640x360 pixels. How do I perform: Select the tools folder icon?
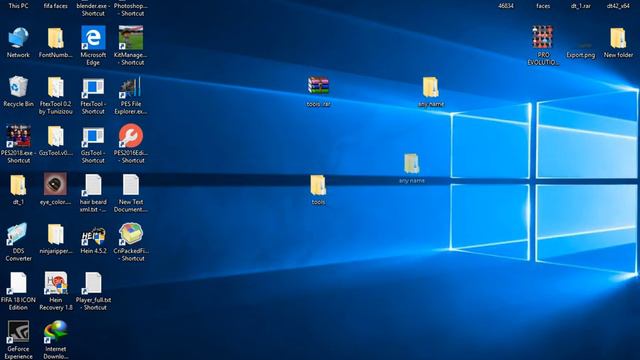point(318,185)
